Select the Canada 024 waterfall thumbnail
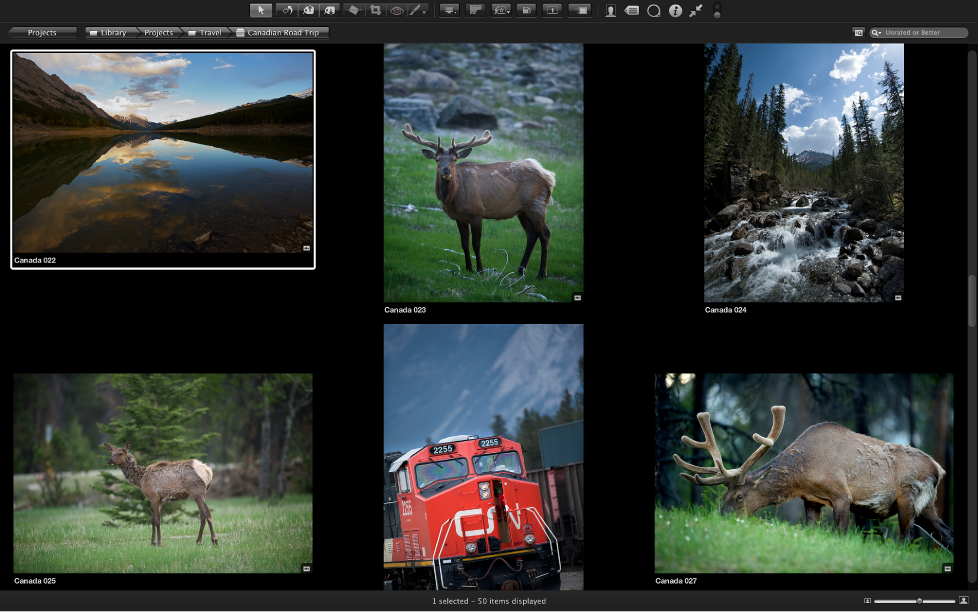The image size is (978, 612). pos(803,172)
